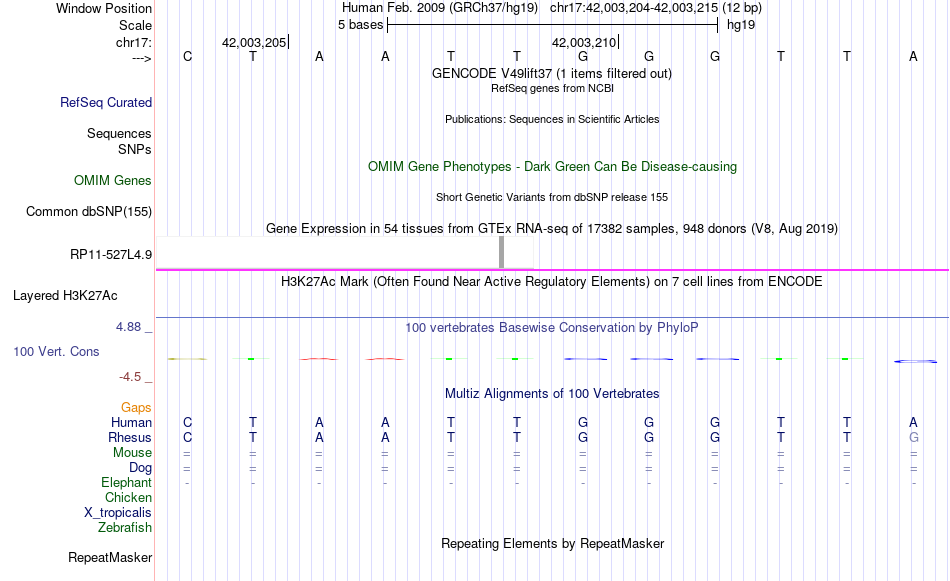The height and width of the screenshot is (581, 950).
Task: Click the Human Feb. 2009 (GRCh37/hg19) text
Action: pos(440,8)
